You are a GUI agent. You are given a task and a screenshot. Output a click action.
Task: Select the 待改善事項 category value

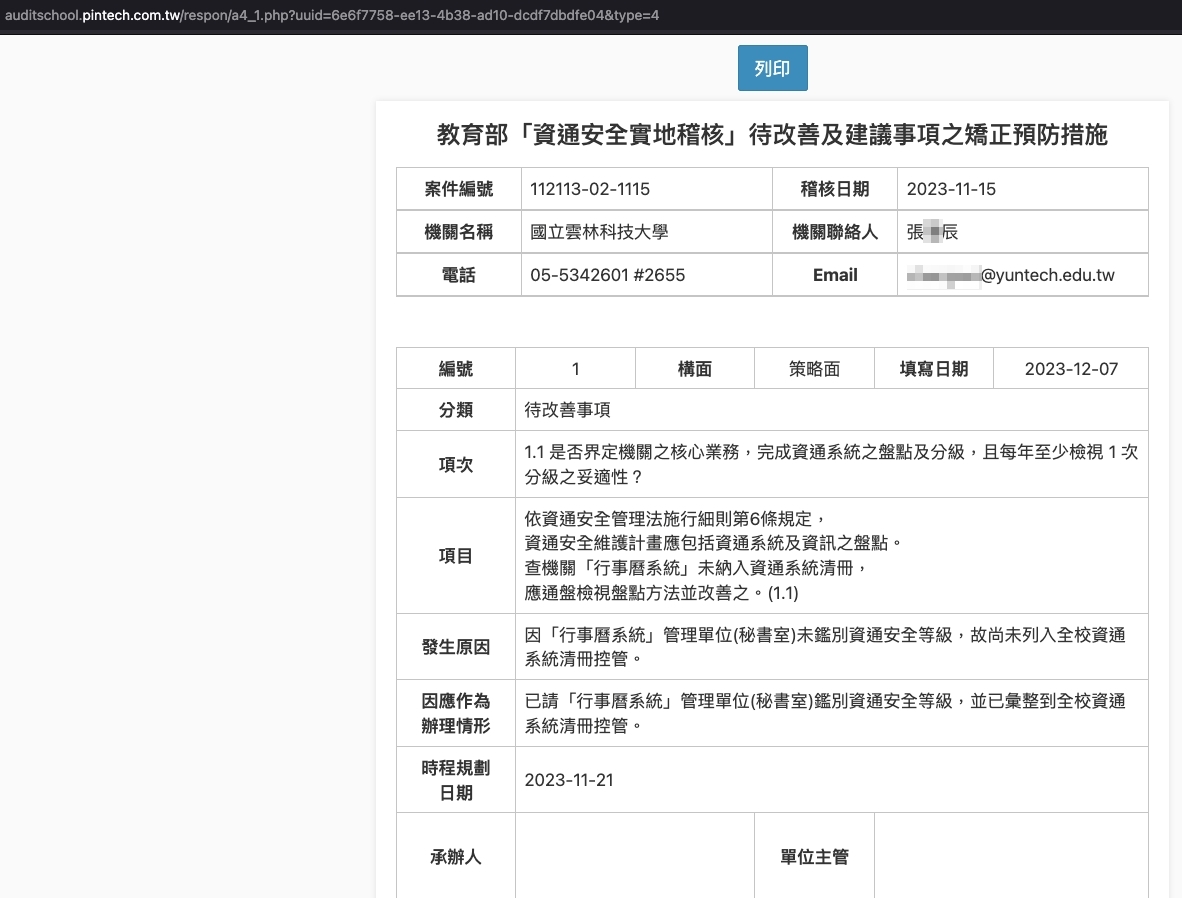pos(568,410)
